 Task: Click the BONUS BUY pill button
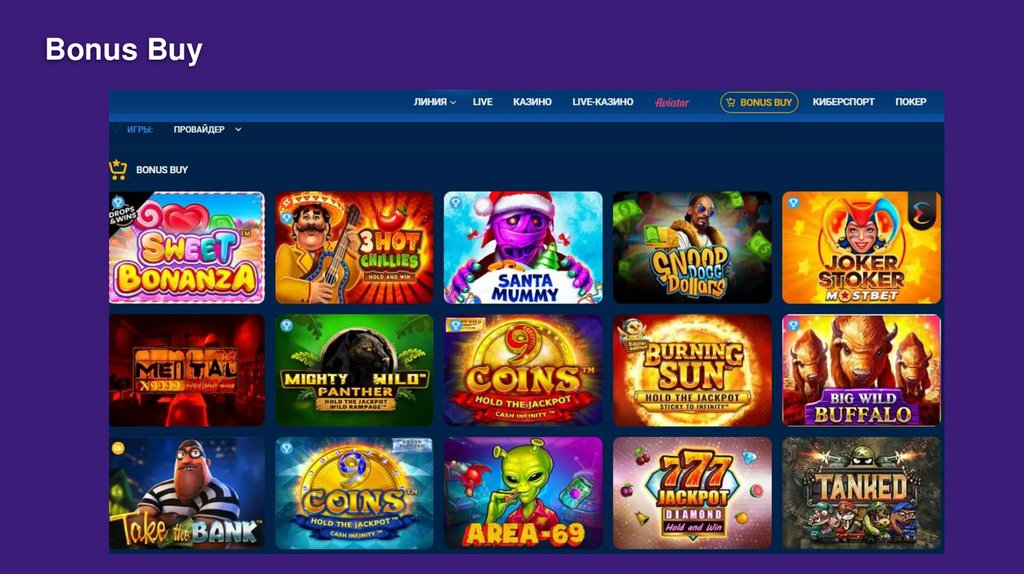[x=759, y=102]
